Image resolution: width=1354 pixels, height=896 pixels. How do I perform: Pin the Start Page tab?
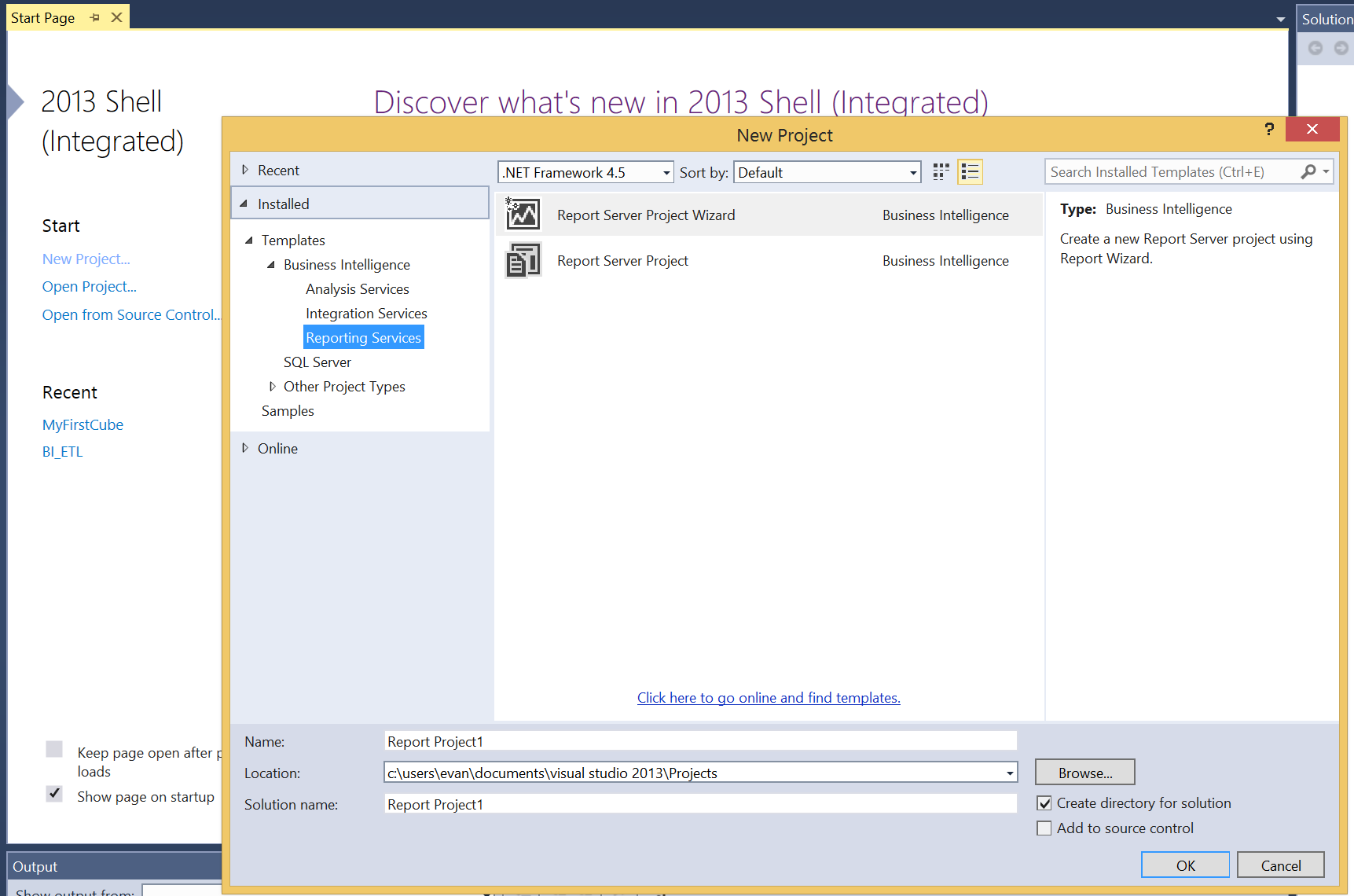[95, 17]
